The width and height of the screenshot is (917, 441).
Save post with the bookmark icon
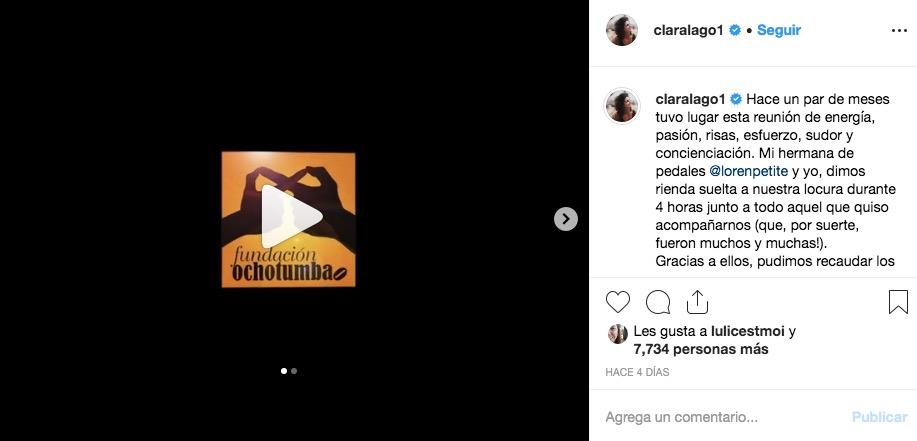(898, 302)
